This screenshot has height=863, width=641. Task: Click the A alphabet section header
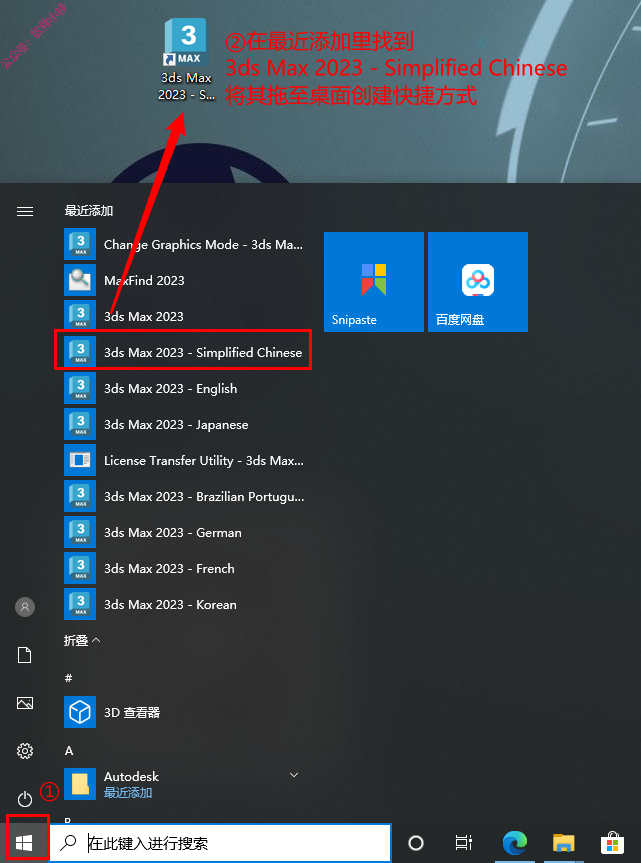pos(69,751)
